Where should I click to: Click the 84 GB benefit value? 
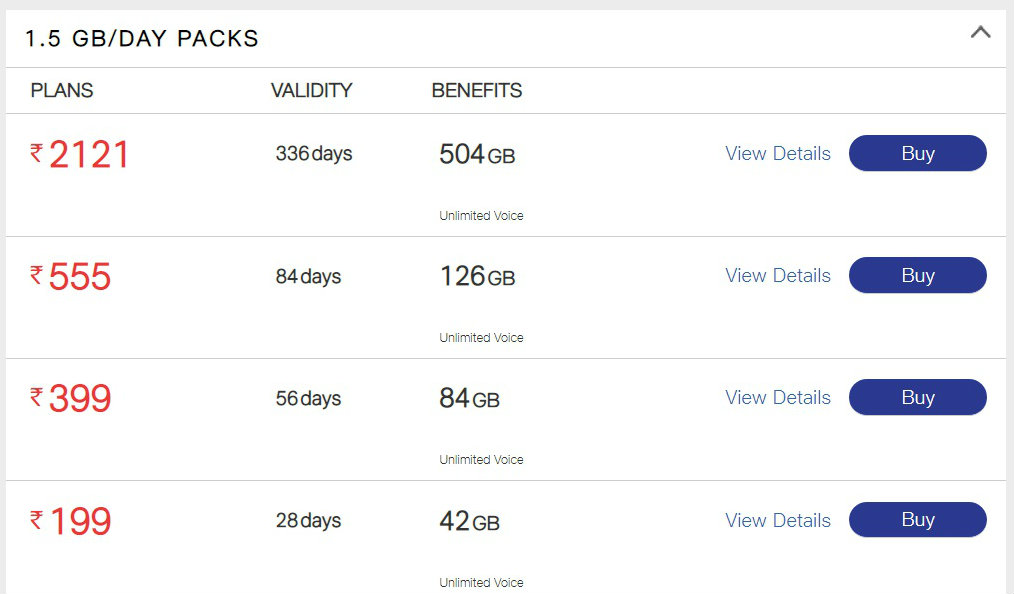[469, 399]
